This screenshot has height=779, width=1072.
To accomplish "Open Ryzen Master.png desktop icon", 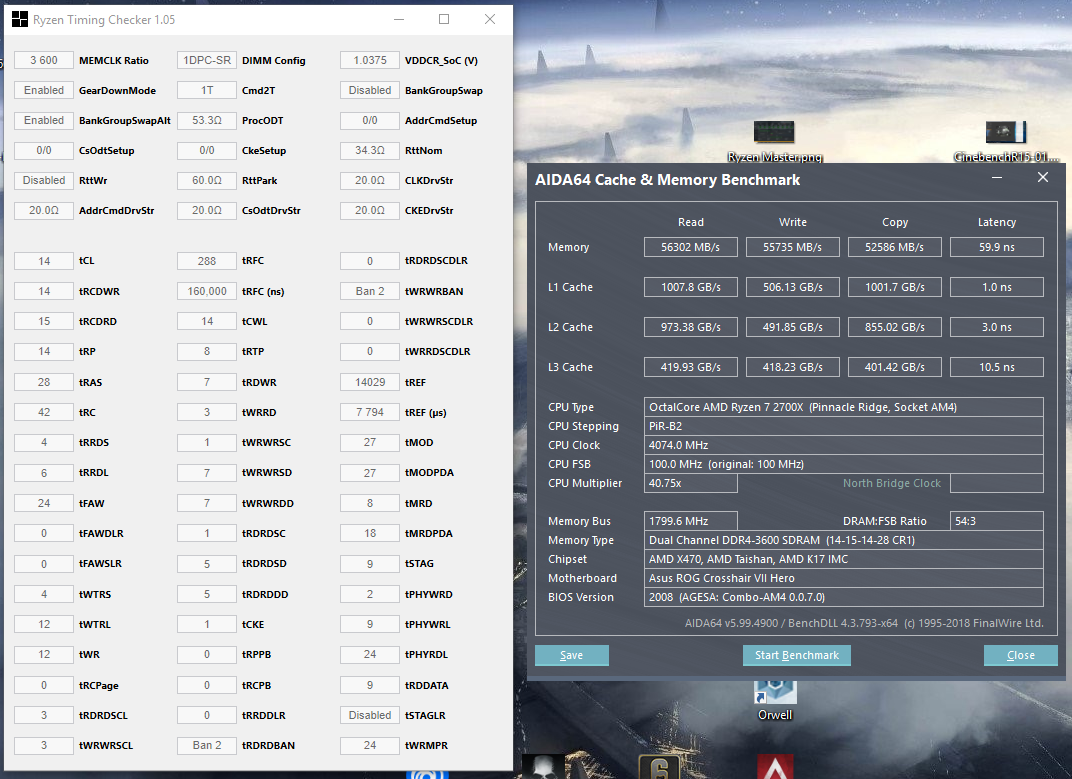I will 774,142.
